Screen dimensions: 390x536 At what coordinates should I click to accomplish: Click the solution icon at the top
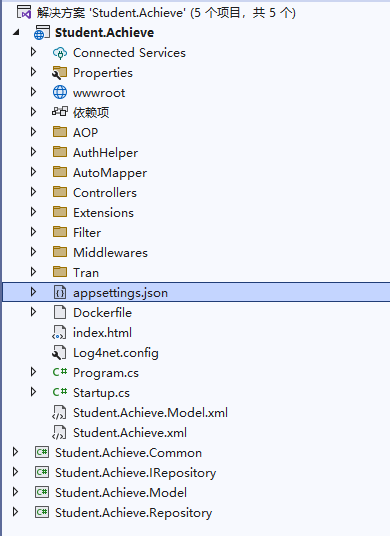24,13
